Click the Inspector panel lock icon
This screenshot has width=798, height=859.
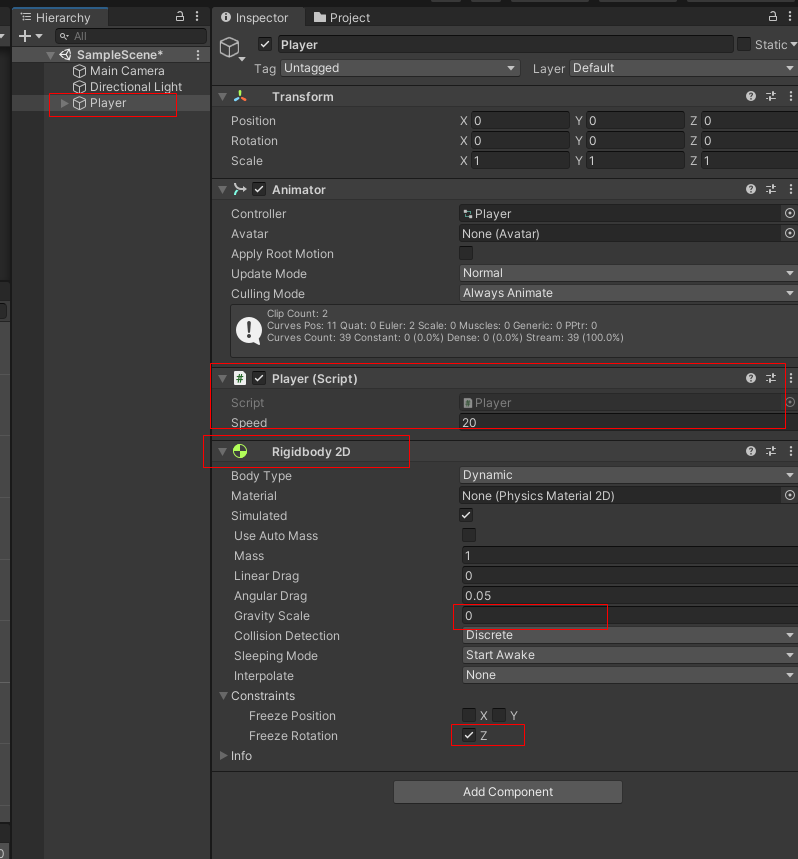[x=773, y=16]
